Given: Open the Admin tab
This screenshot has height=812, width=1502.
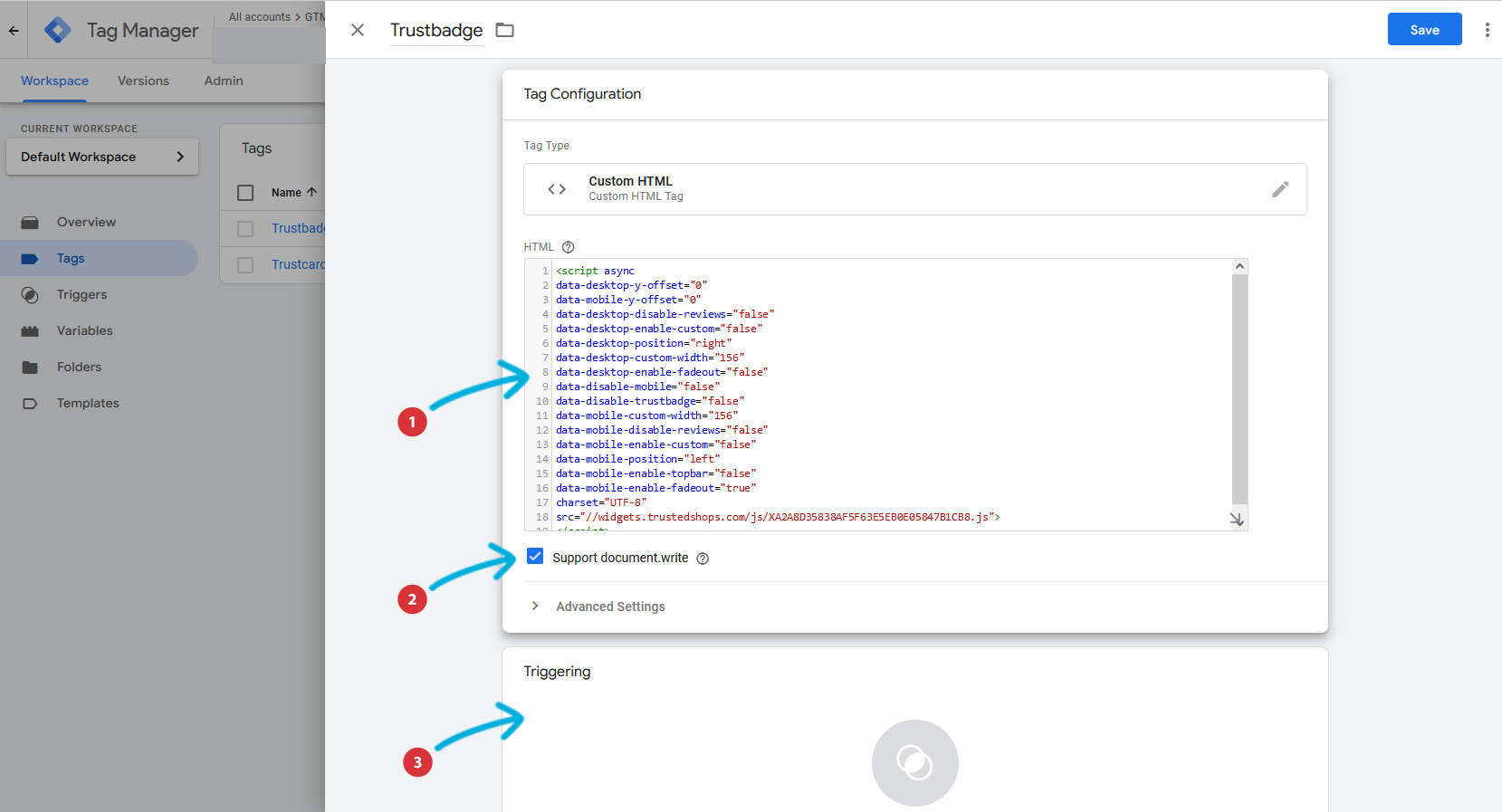Looking at the screenshot, I should 224,81.
